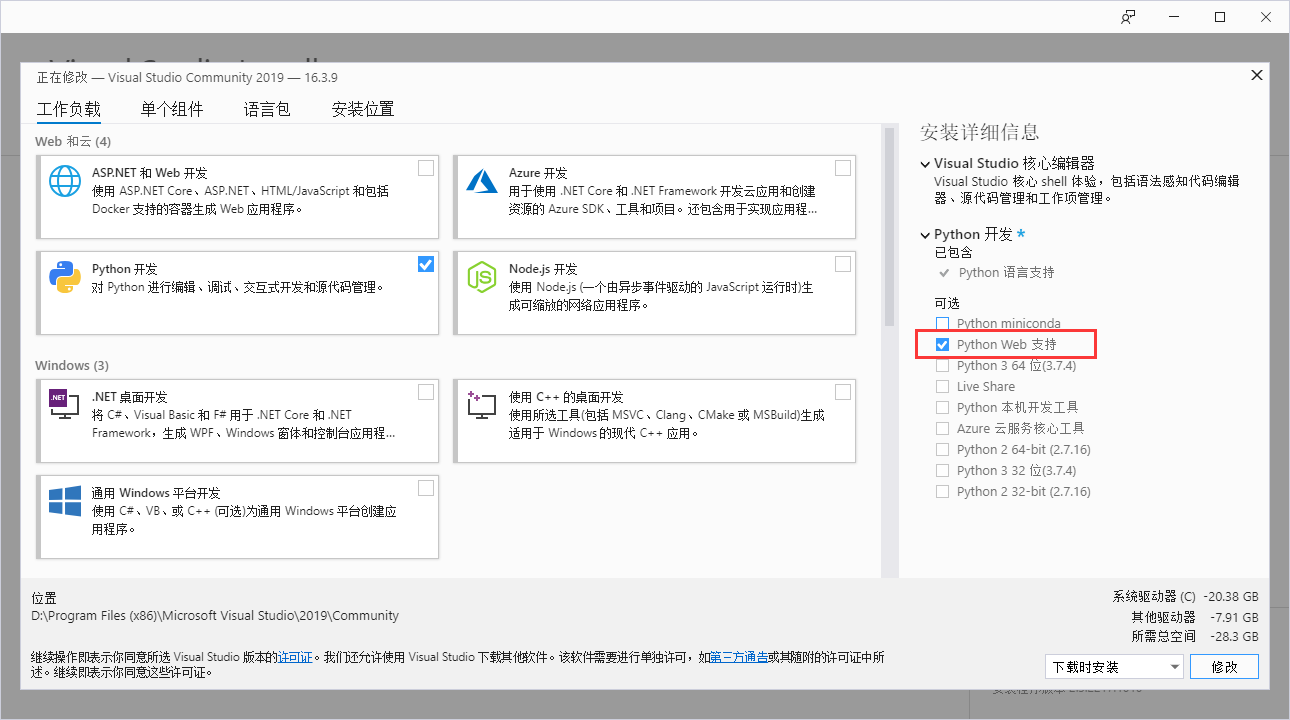This screenshot has width=1290, height=720.
Task: Switch to the 单个组件 tab
Action: 172,110
